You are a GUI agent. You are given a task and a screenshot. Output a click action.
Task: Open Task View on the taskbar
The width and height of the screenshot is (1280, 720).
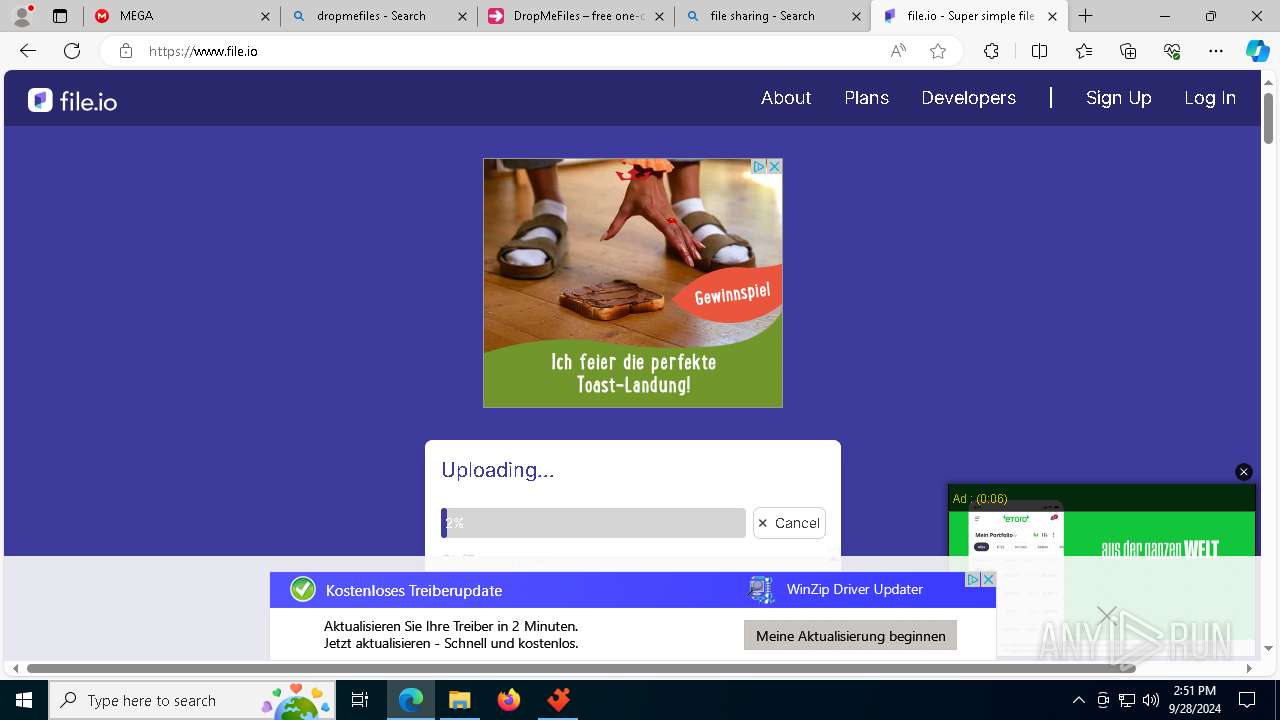click(360, 700)
